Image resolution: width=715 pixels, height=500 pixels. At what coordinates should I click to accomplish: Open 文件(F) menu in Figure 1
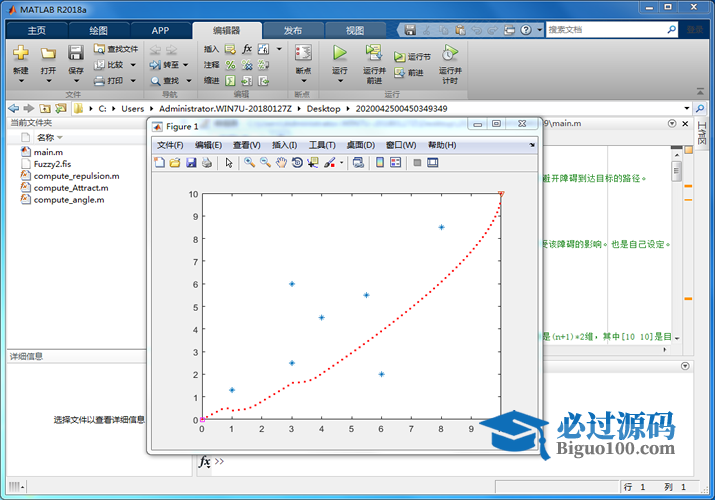click(170, 145)
